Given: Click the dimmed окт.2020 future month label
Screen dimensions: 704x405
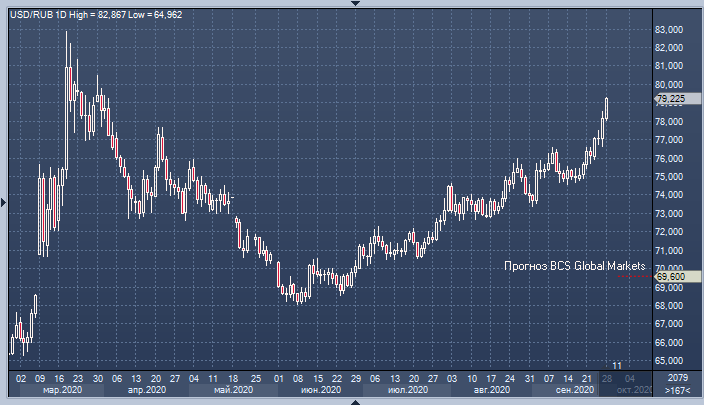Looking at the screenshot, I should (634, 389).
